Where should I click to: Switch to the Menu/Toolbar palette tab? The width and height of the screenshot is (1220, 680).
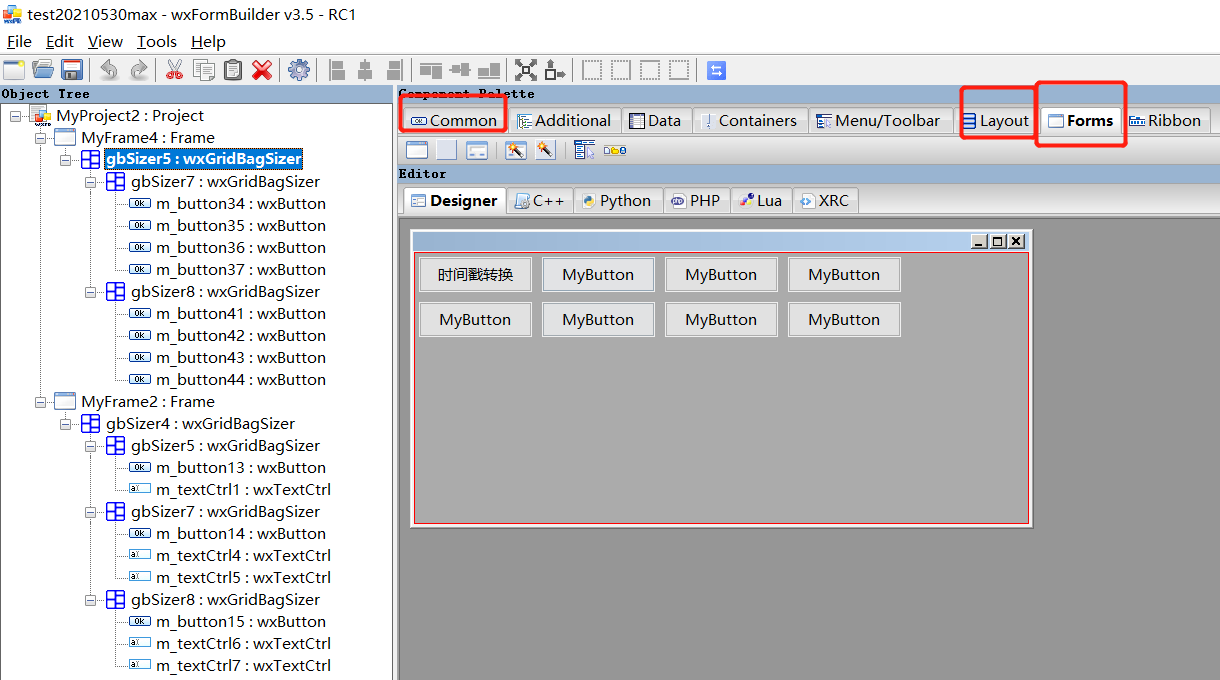(x=878, y=120)
